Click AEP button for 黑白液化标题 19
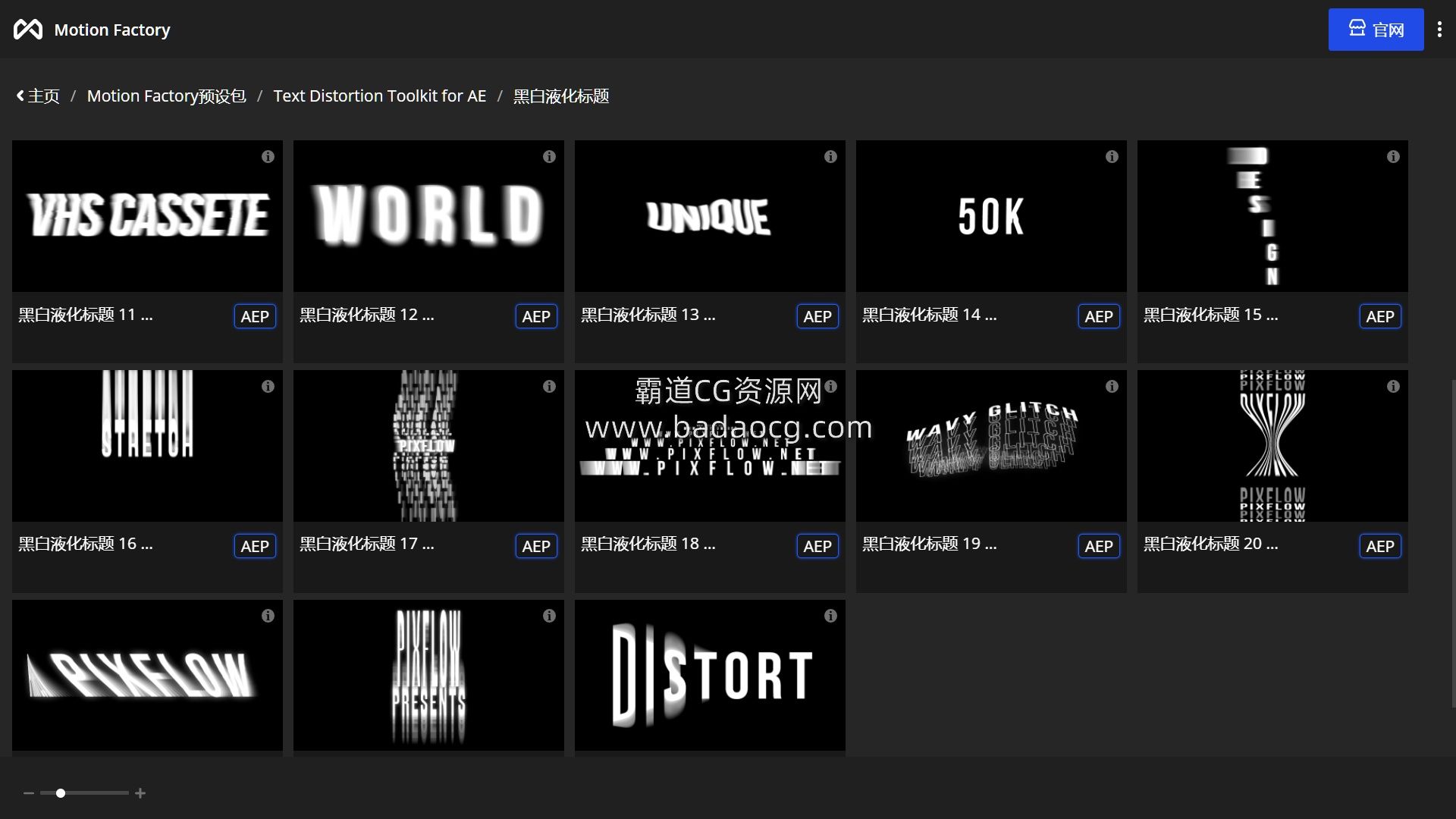The image size is (1456, 819). coord(1099,546)
